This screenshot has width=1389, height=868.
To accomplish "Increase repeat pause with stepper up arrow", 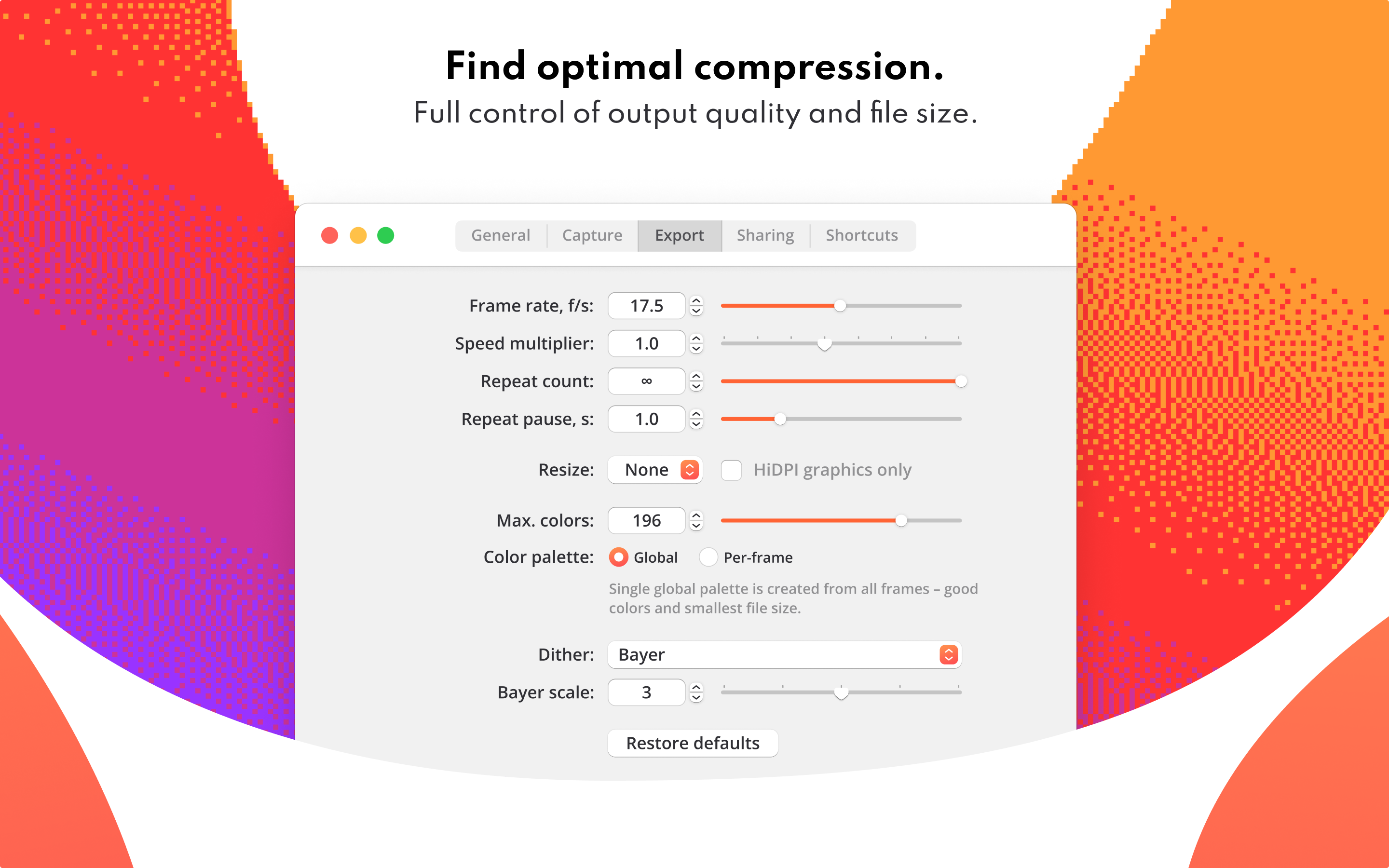I will (696, 414).
